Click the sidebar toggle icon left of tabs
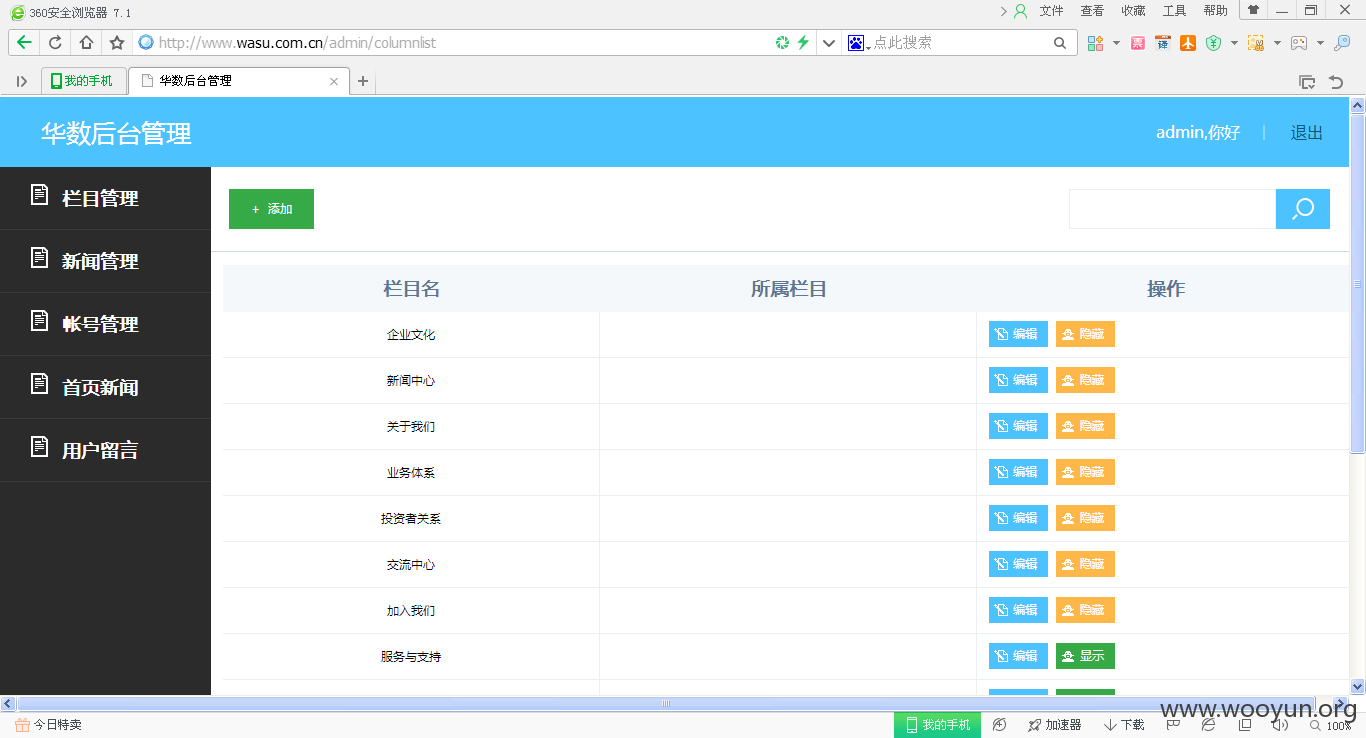Screen dimensions: 1366x738 pos(22,81)
